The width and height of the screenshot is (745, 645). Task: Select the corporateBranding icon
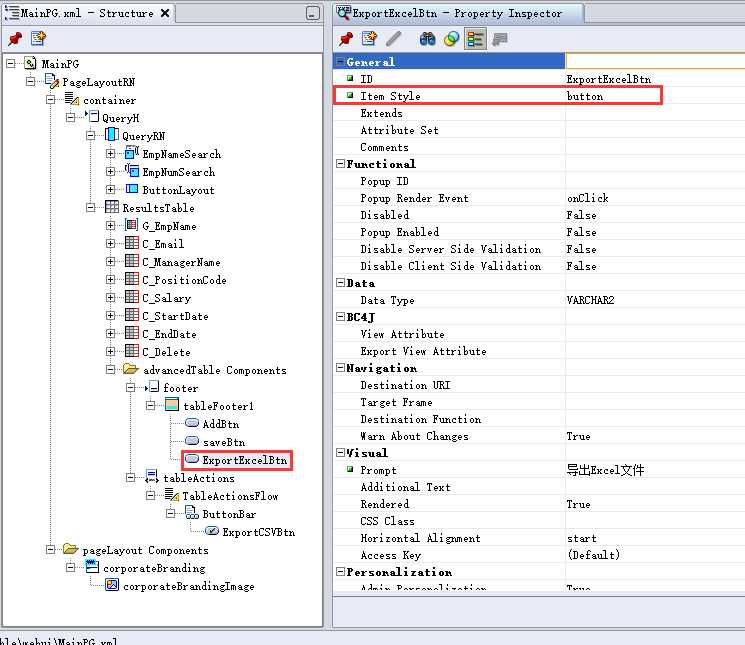(92, 567)
